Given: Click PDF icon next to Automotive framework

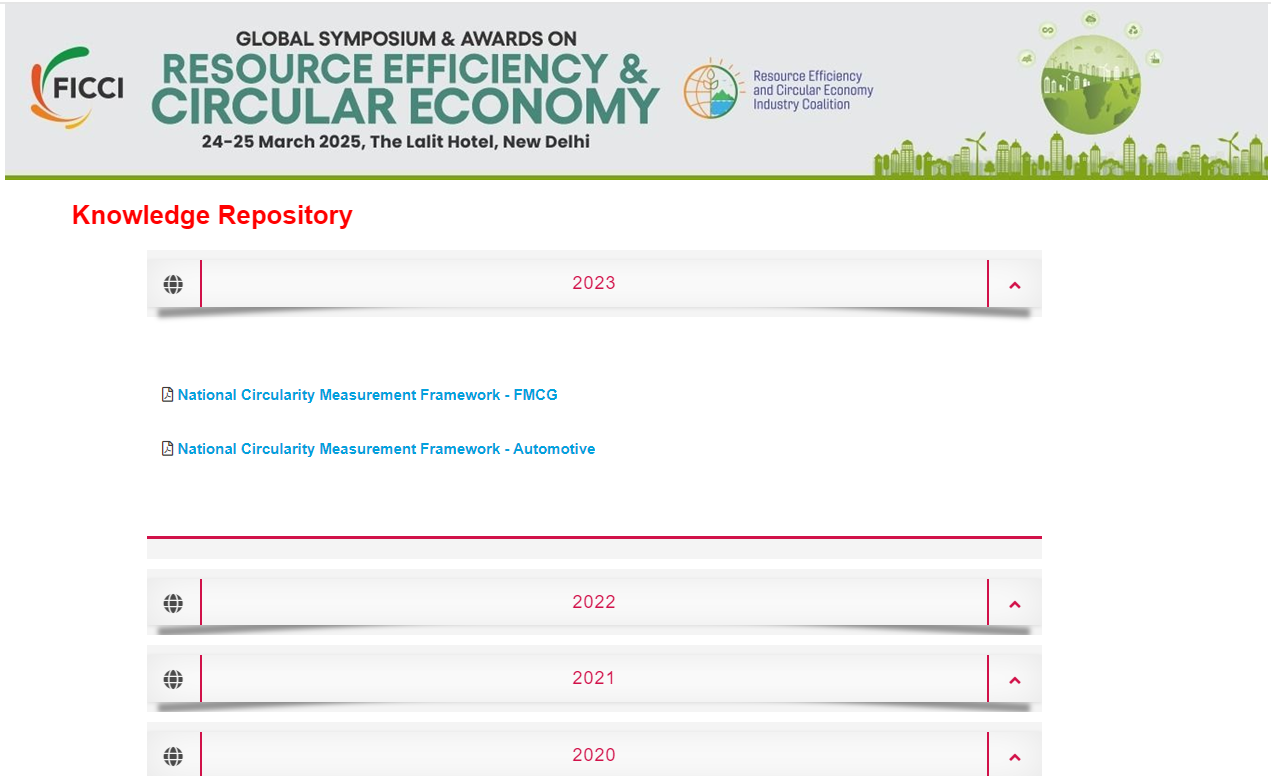Looking at the screenshot, I should [x=168, y=449].
